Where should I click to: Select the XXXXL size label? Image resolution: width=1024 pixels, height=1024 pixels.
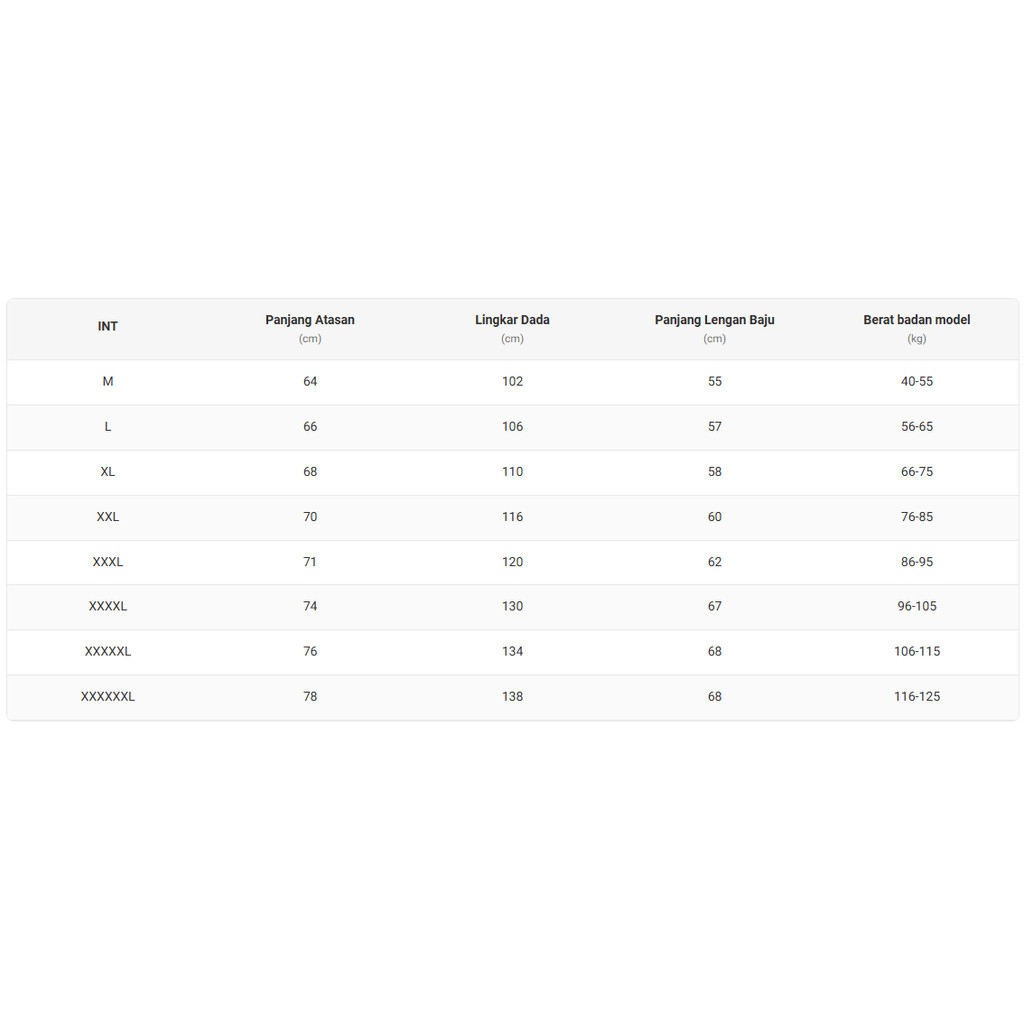click(x=108, y=607)
